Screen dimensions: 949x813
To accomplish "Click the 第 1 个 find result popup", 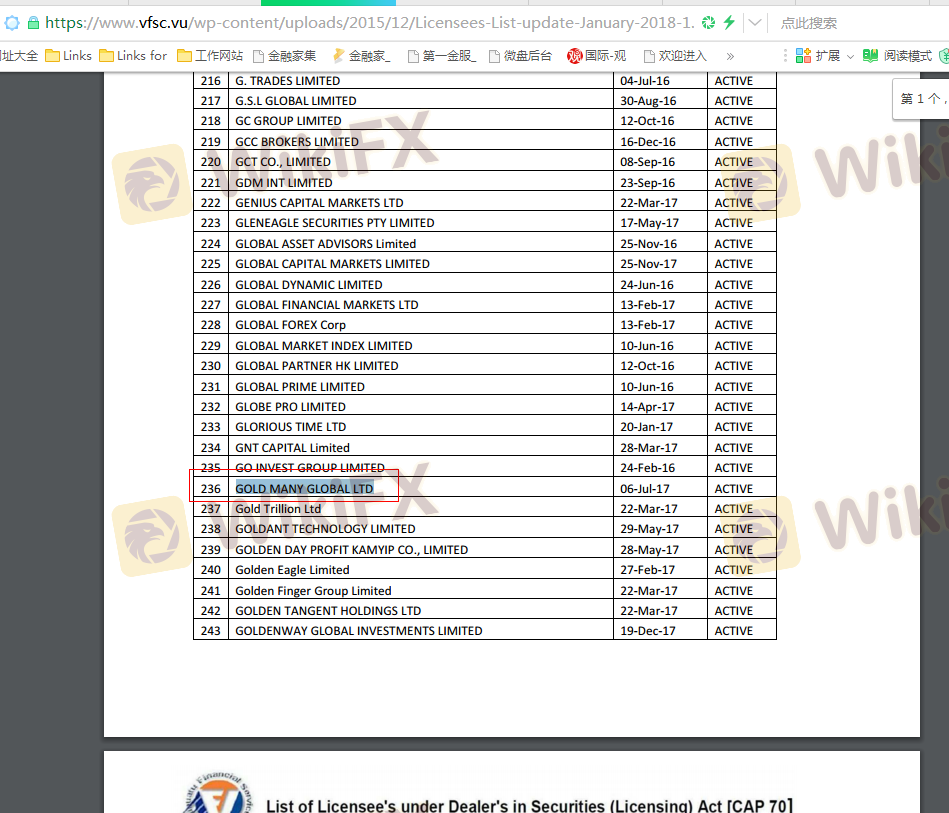I will (x=921, y=98).
